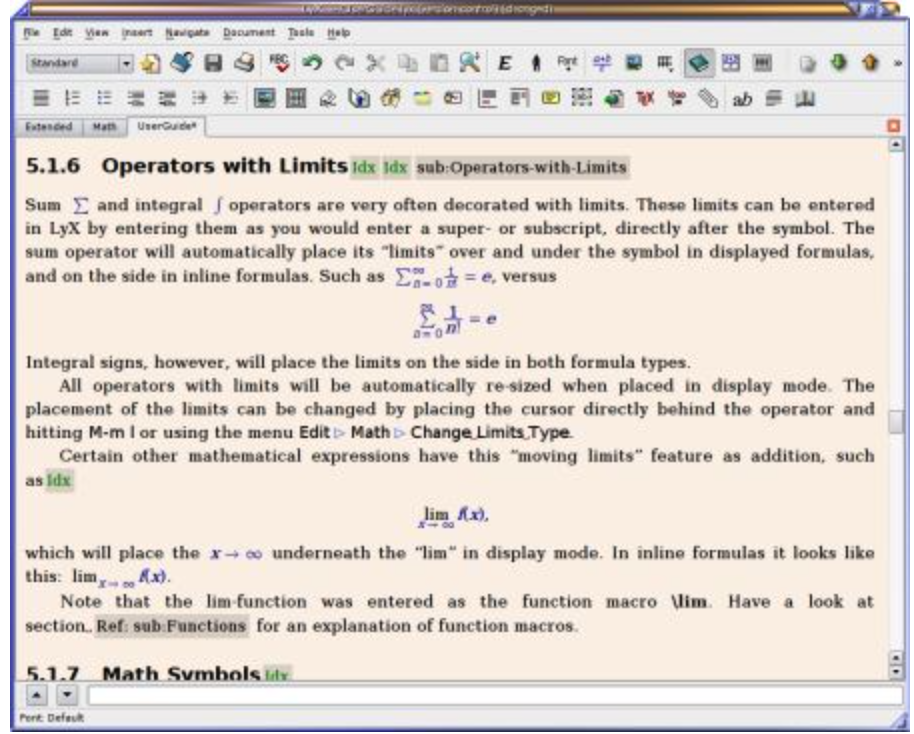Screen dimensions: 914x734
Task: Open Find and Replace magnifier icon
Action: [470, 63]
